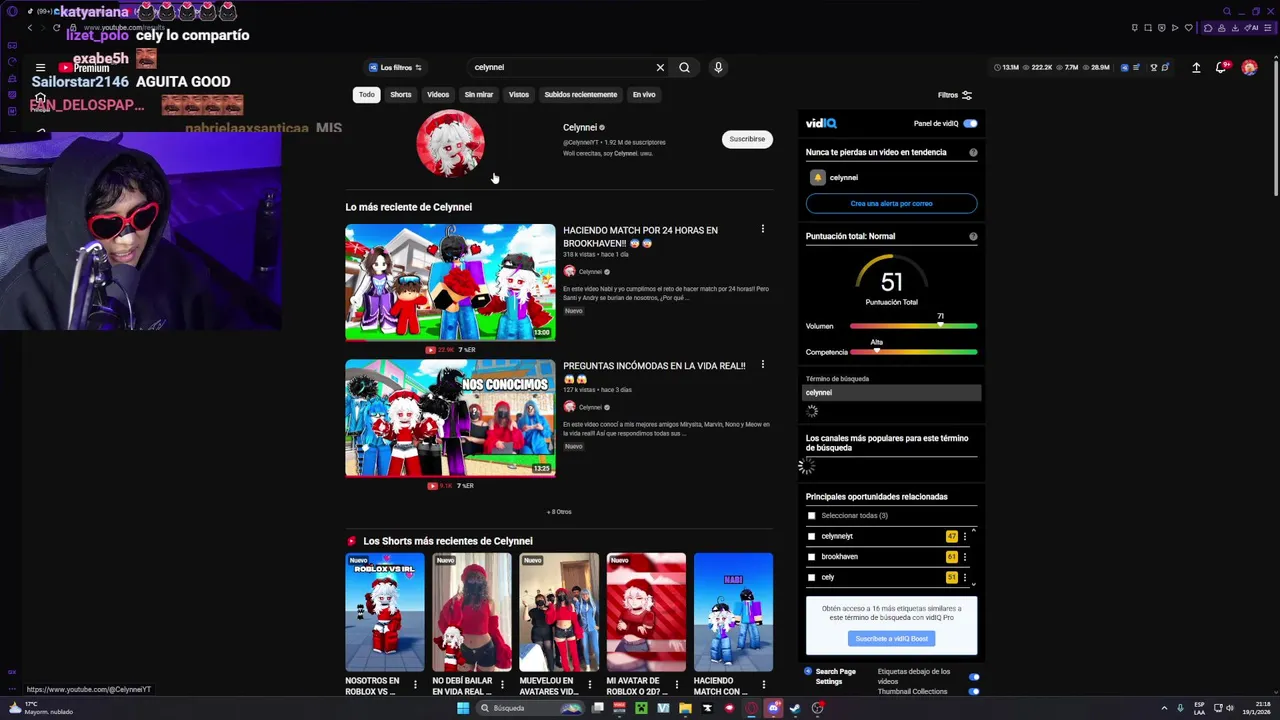Expand the Filtros dropdown
This screenshot has height=720, width=1280.
(955, 95)
